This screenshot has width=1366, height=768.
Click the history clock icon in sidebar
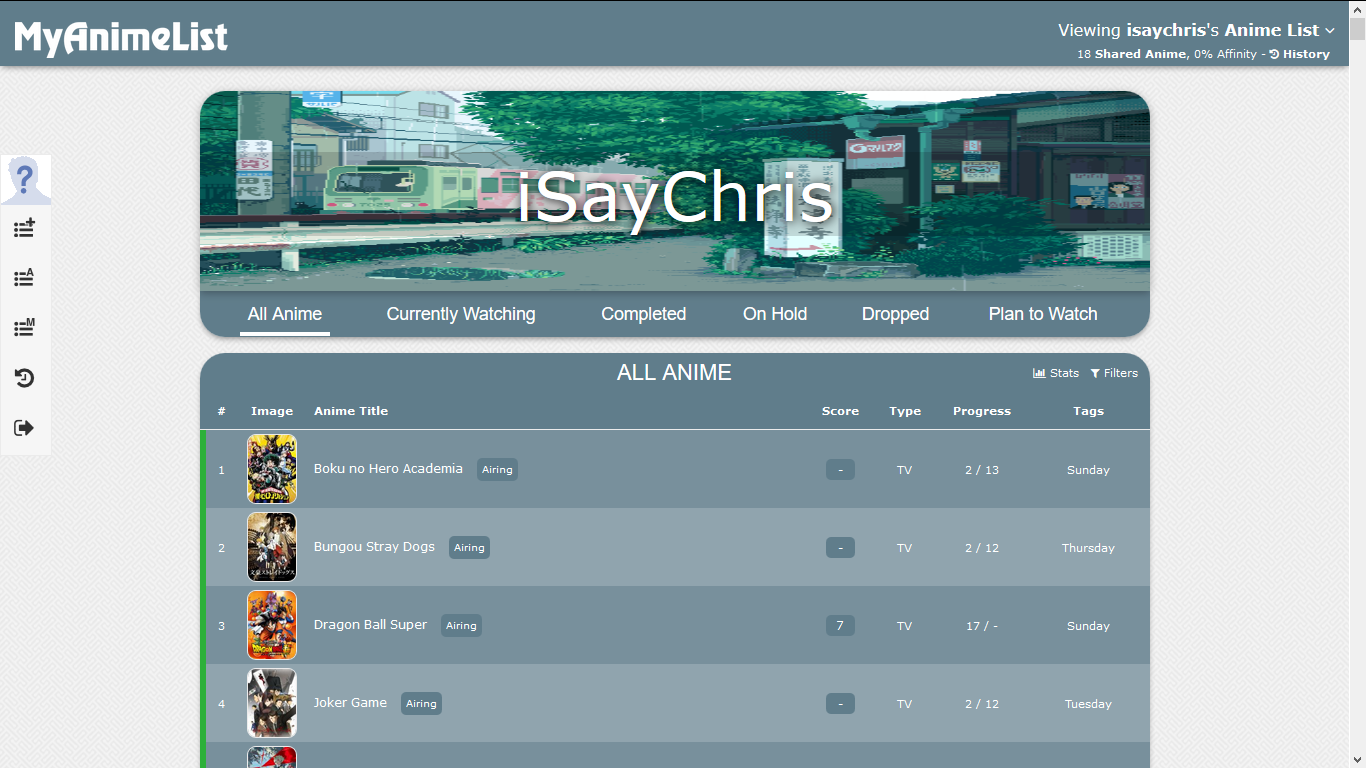[25, 378]
